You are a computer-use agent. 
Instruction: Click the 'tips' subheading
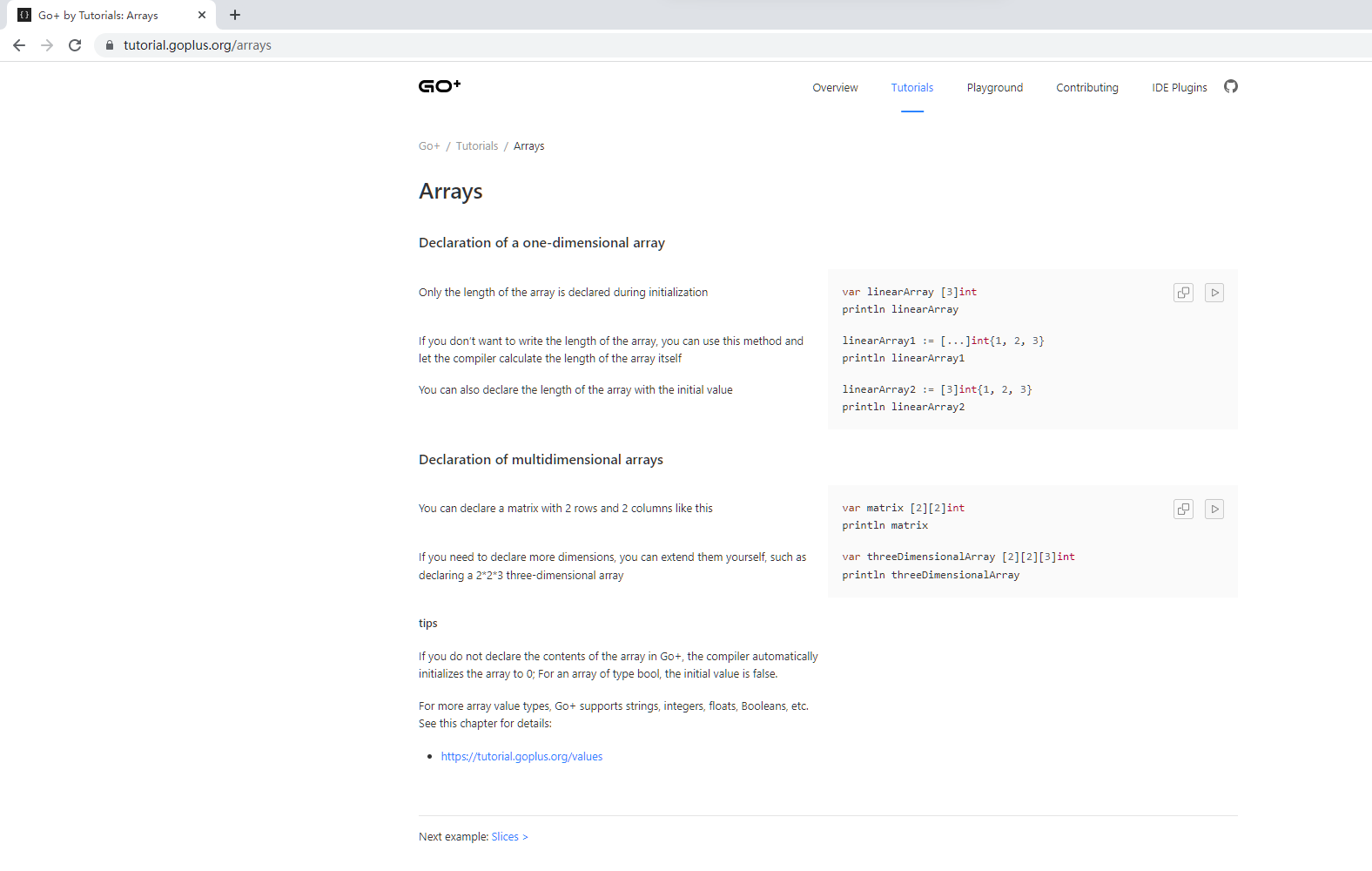tap(427, 624)
